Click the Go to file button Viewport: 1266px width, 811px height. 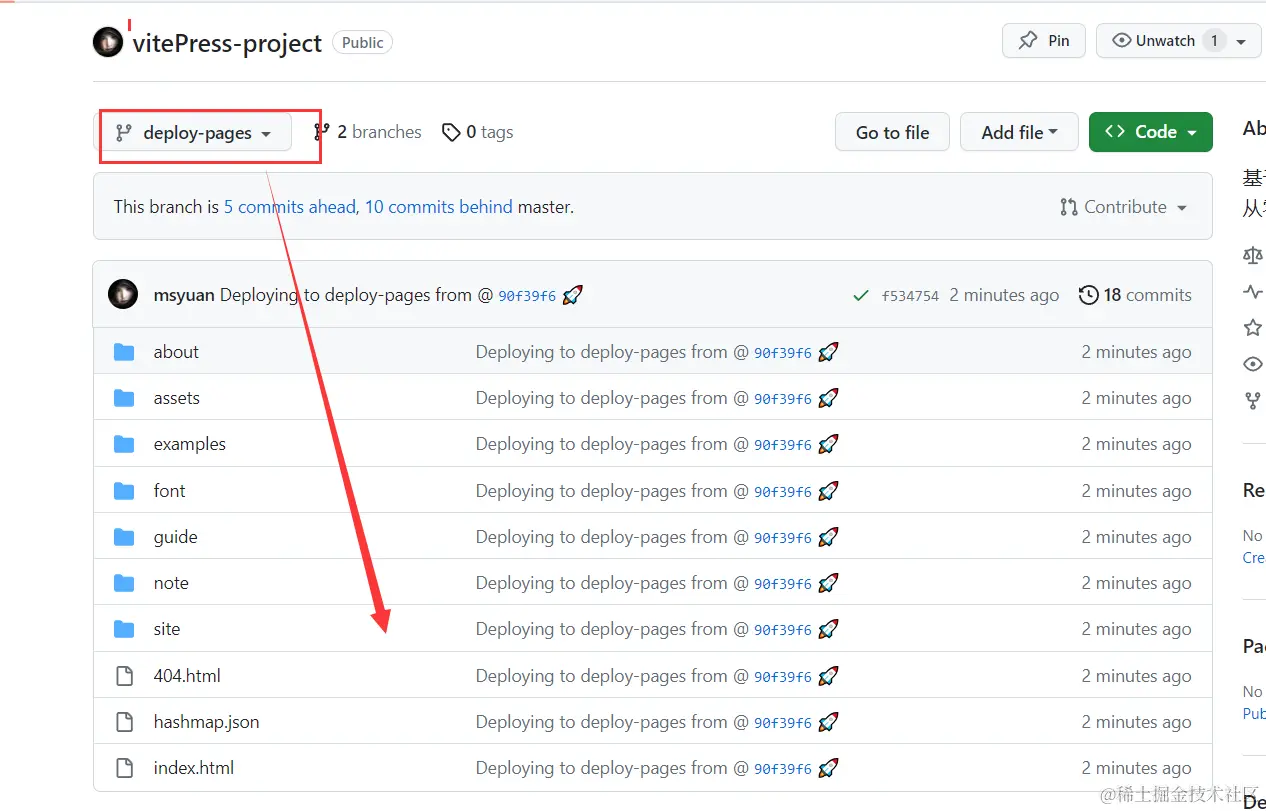coord(892,132)
